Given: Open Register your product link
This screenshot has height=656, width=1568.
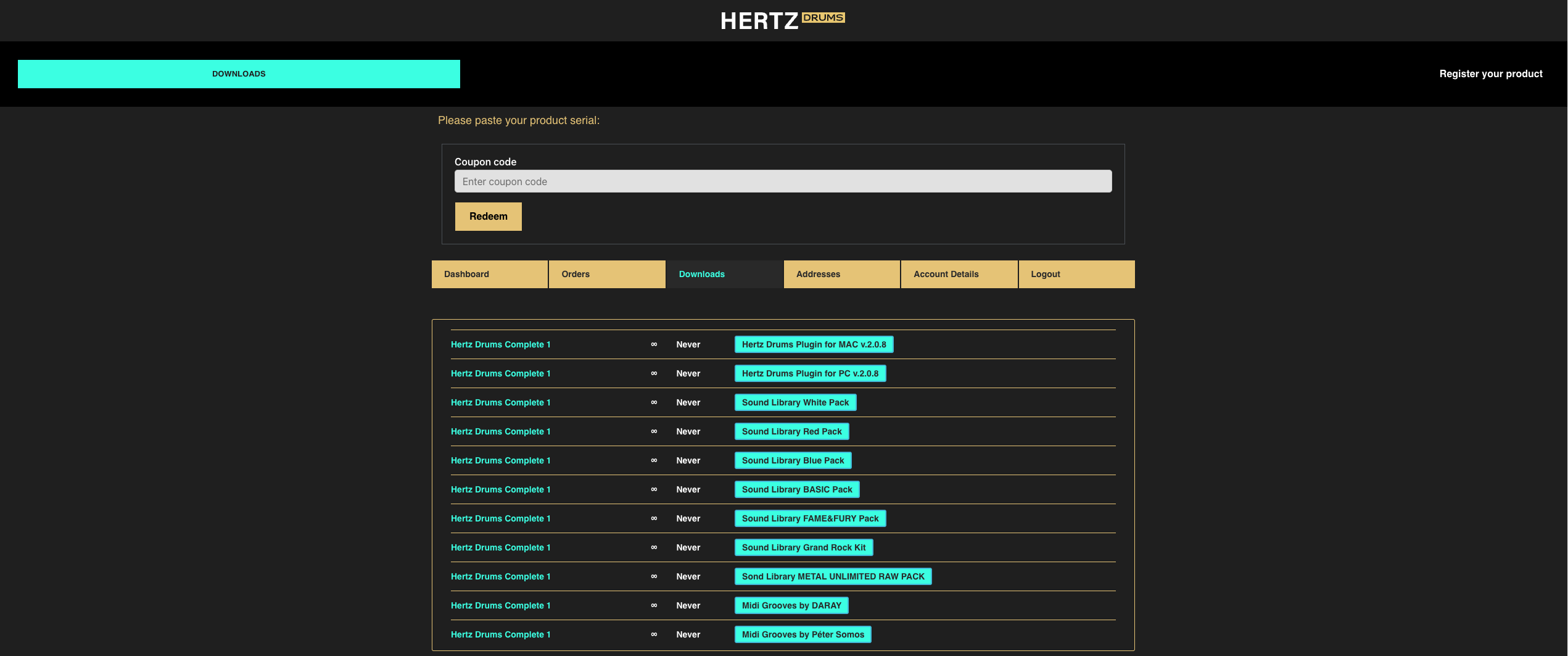Looking at the screenshot, I should click(x=1490, y=74).
